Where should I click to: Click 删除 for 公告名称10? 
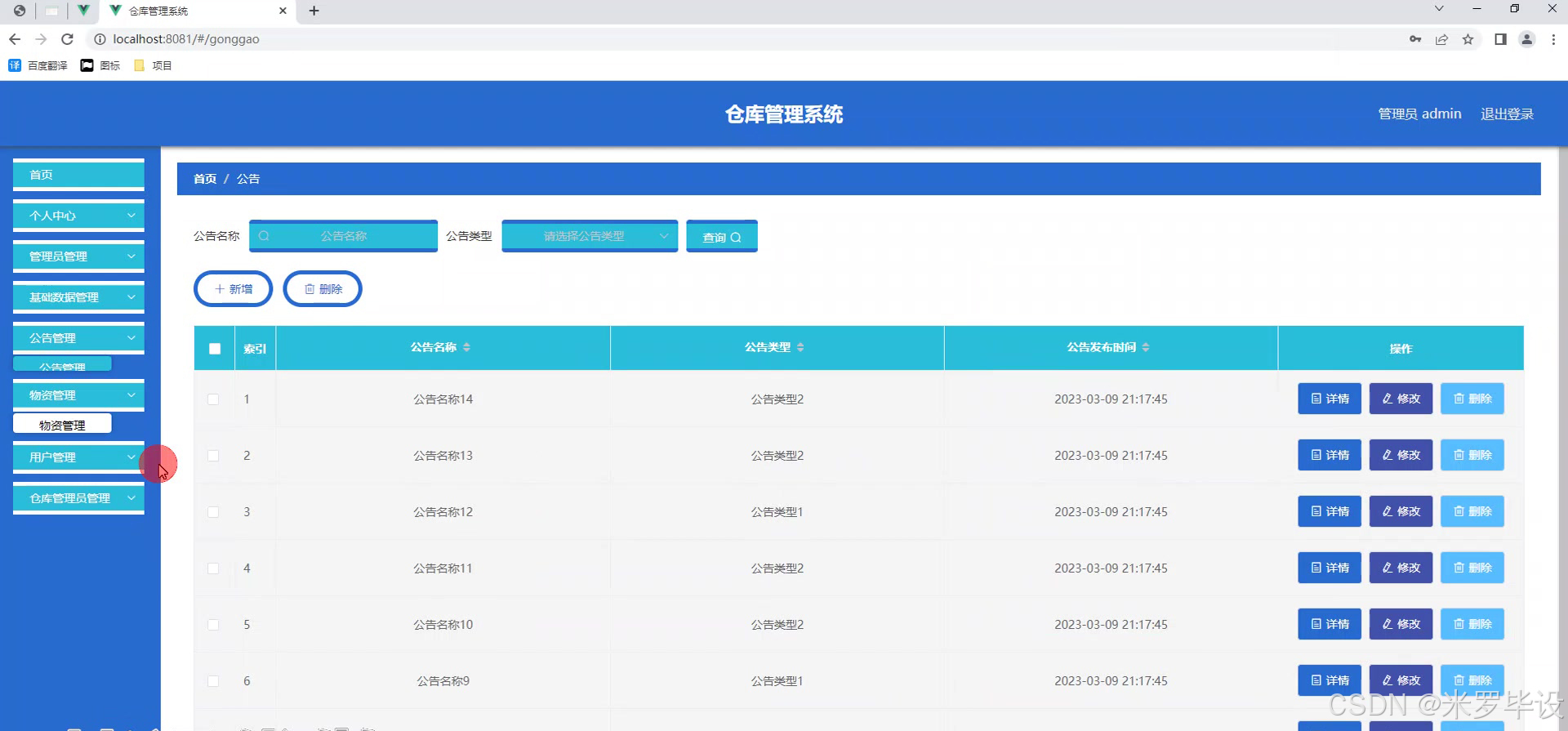(1472, 624)
